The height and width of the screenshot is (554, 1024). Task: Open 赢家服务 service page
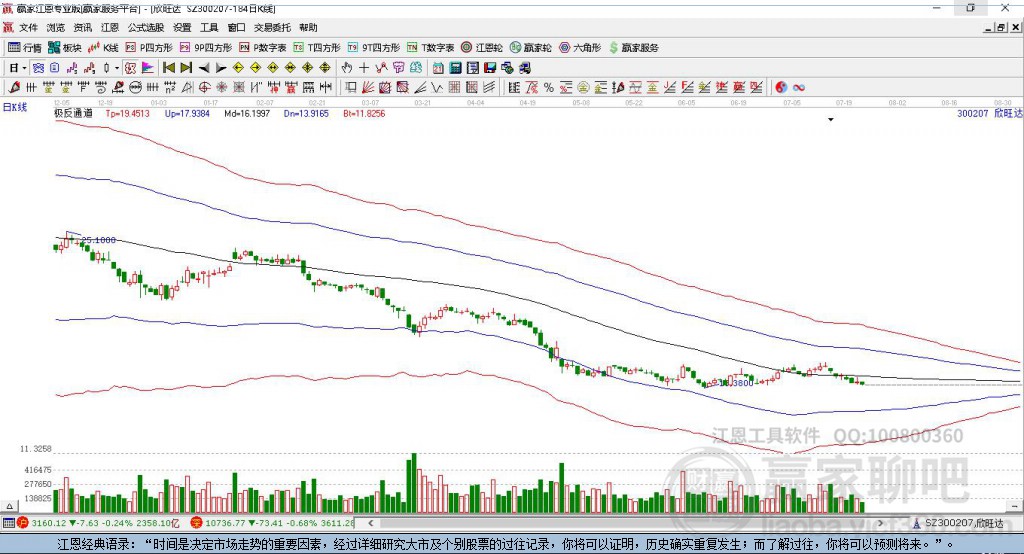pos(634,48)
